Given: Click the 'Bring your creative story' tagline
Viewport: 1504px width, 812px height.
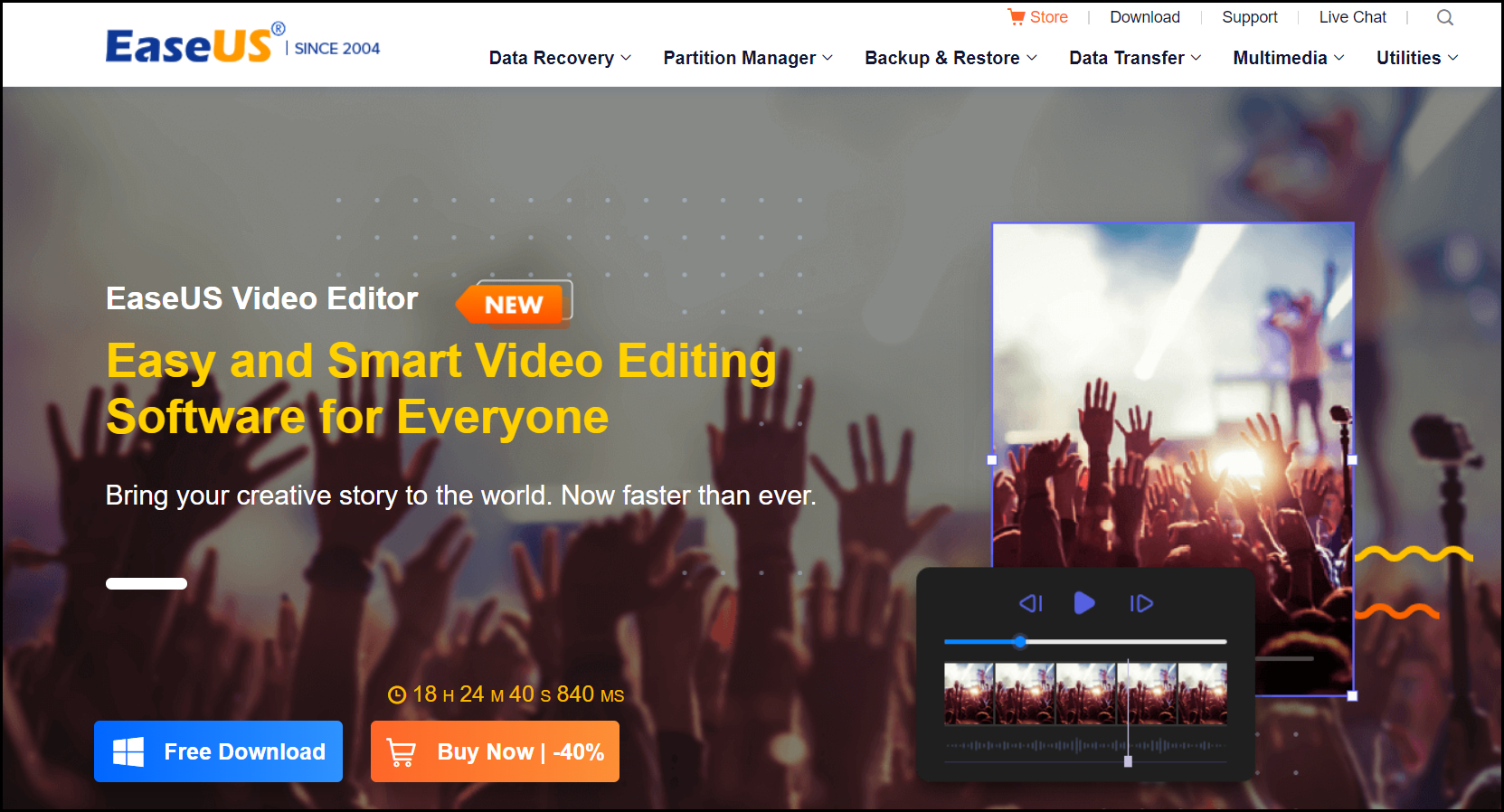Looking at the screenshot, I should pyautogui.click(x=460, y=496).
